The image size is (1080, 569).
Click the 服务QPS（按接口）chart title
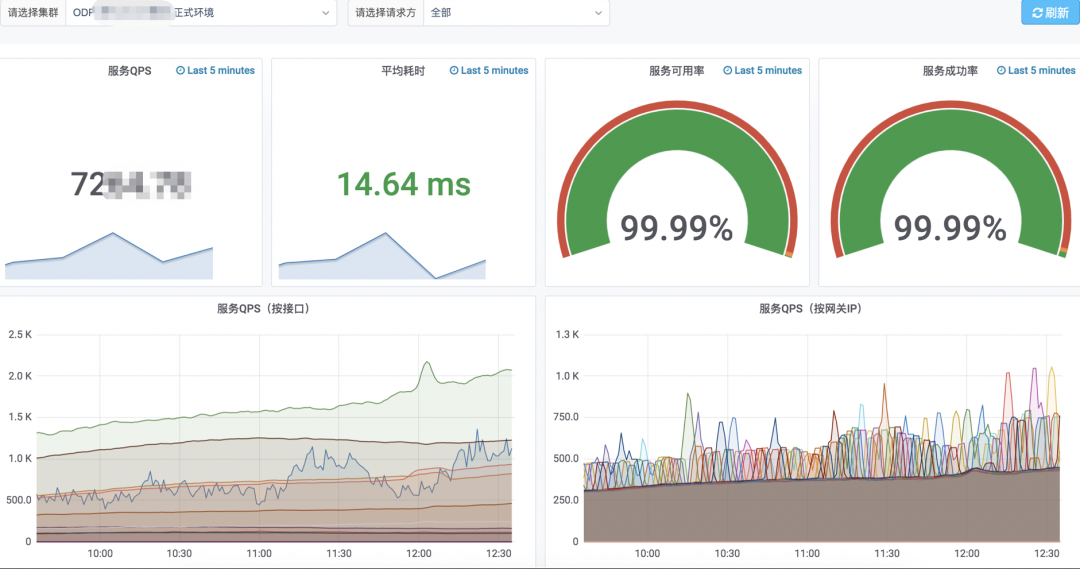tap(265, 309)
